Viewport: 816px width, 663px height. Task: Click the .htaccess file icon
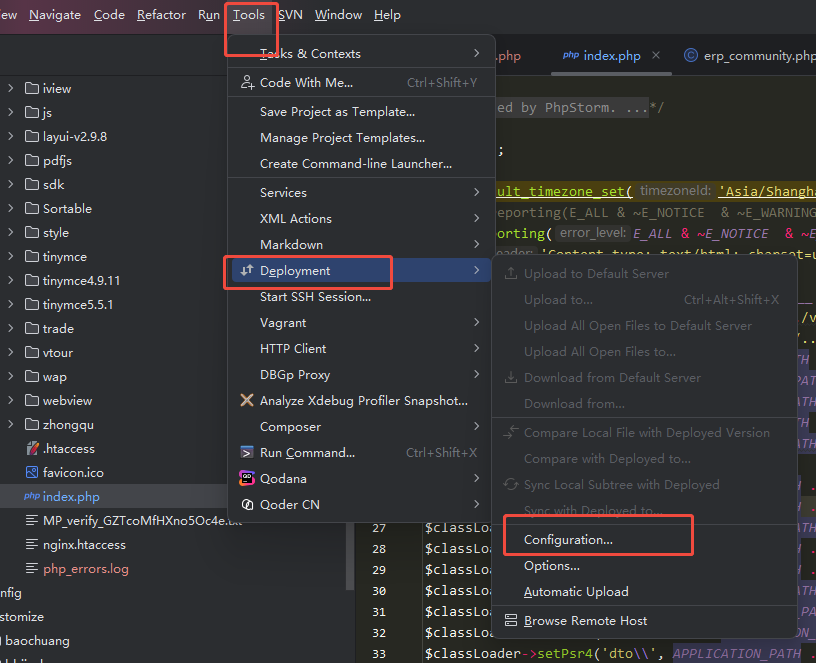click(x=32, y=448)
